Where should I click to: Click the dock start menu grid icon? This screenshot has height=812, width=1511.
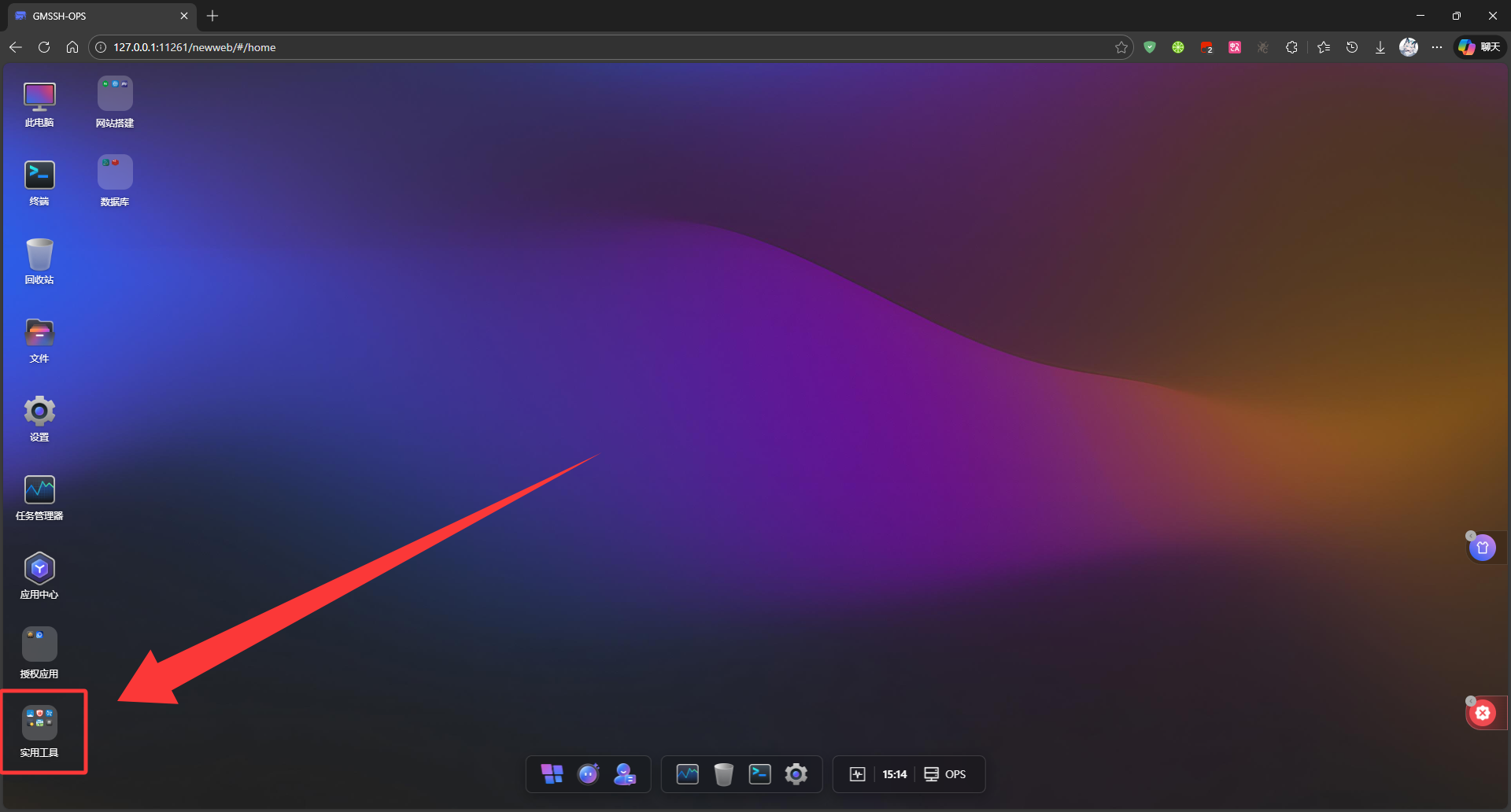pyautogui.click(x=552, y=774)
